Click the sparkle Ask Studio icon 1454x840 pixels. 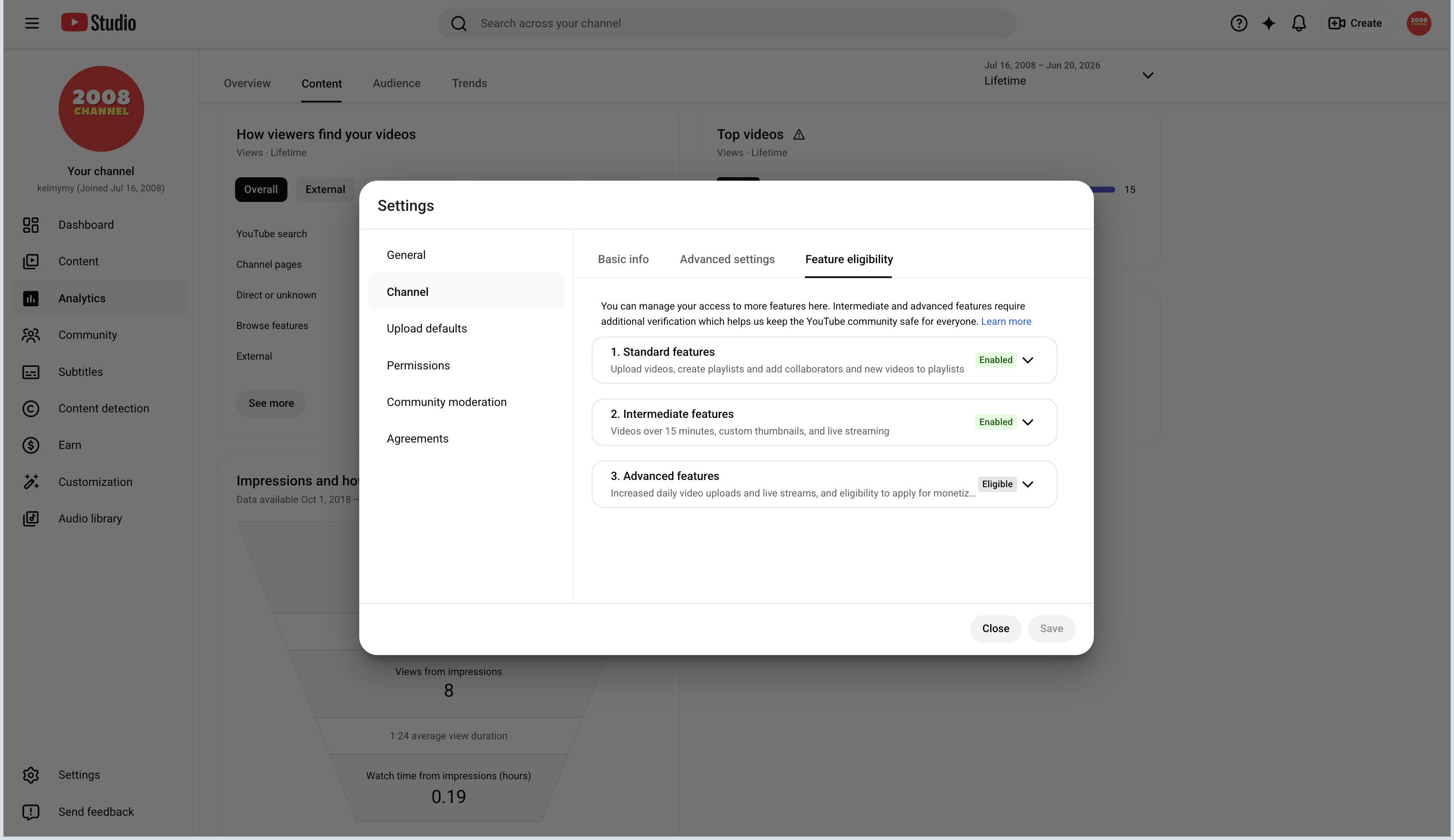(1269, 23)
